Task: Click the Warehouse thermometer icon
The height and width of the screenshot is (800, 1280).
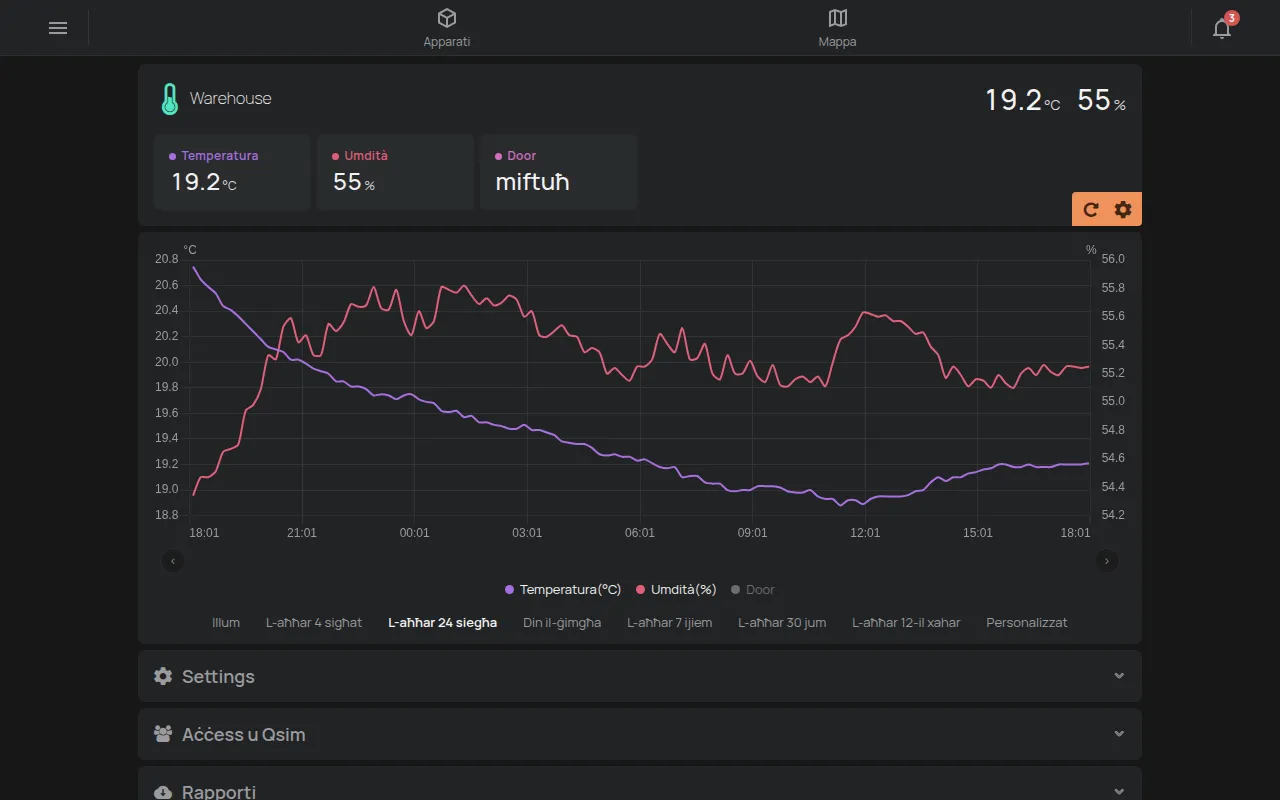Action: tap(170, 99)
